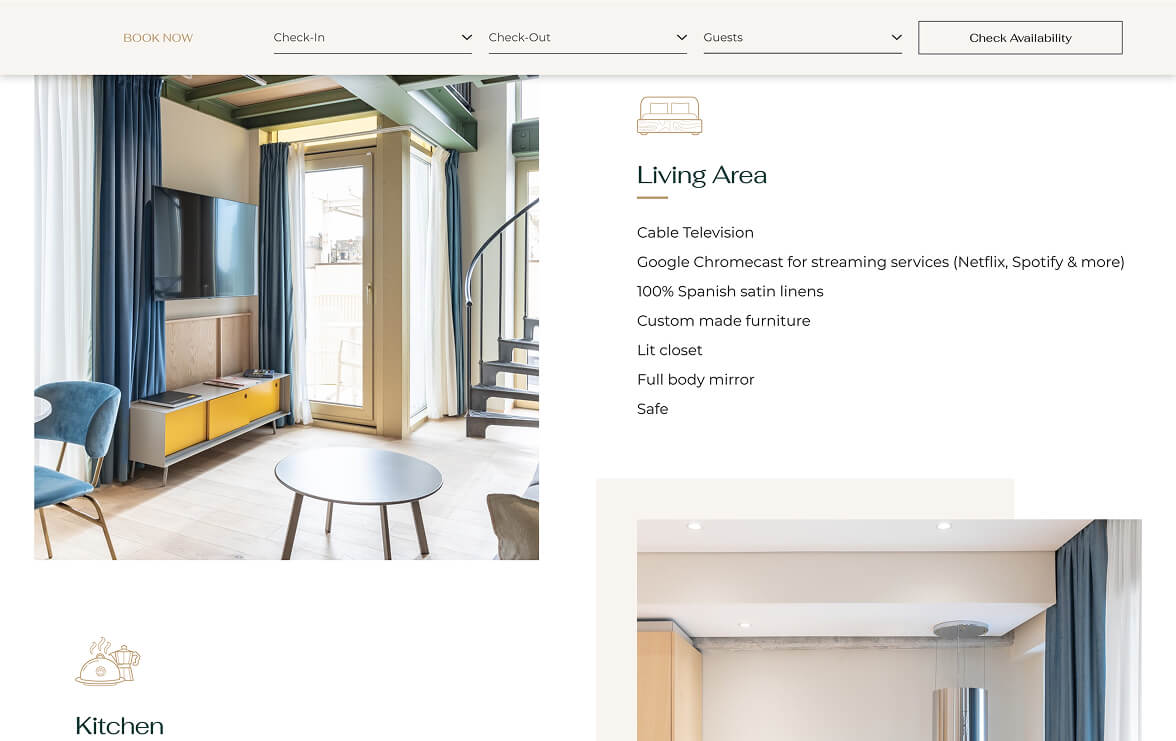This screenshot has height=741, width=1176.
Task: Click the chevron arrow in the Check-Out field
Action: pos(681,38)
